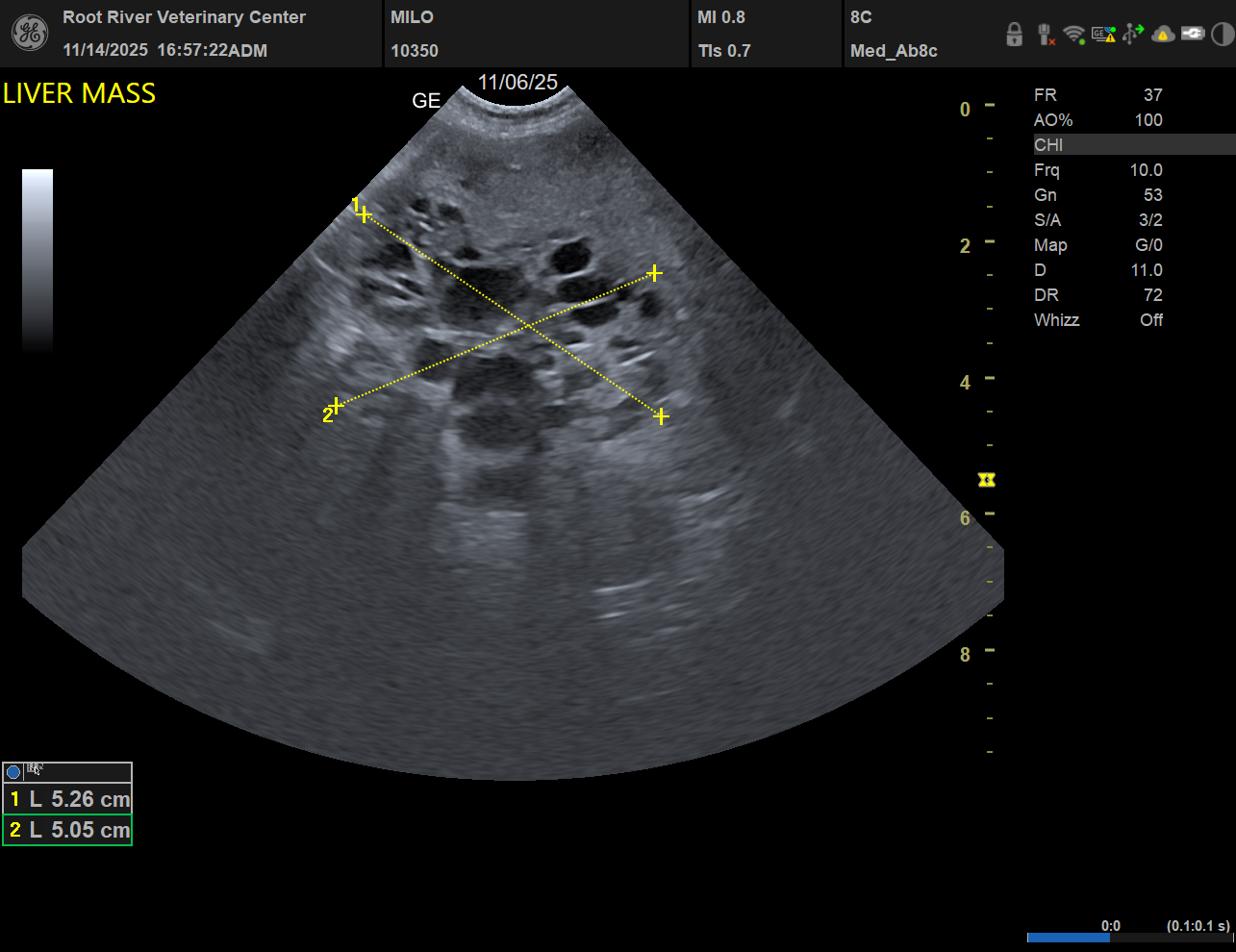
Task: Click the battery charging icon
Action: pyautogui.click(x=1193, y=34)
